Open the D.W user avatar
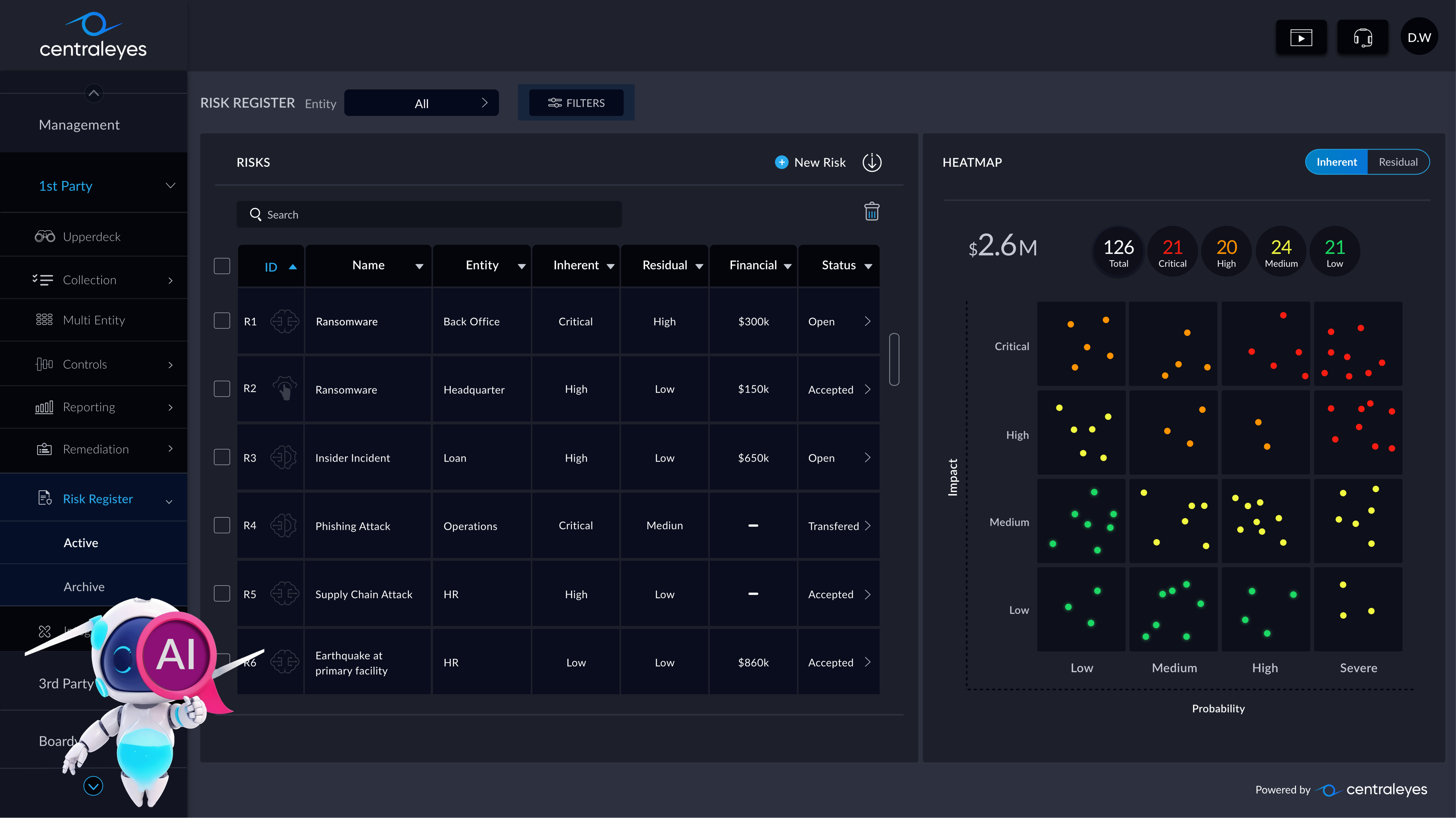1456x818 pixels. 1419,38
